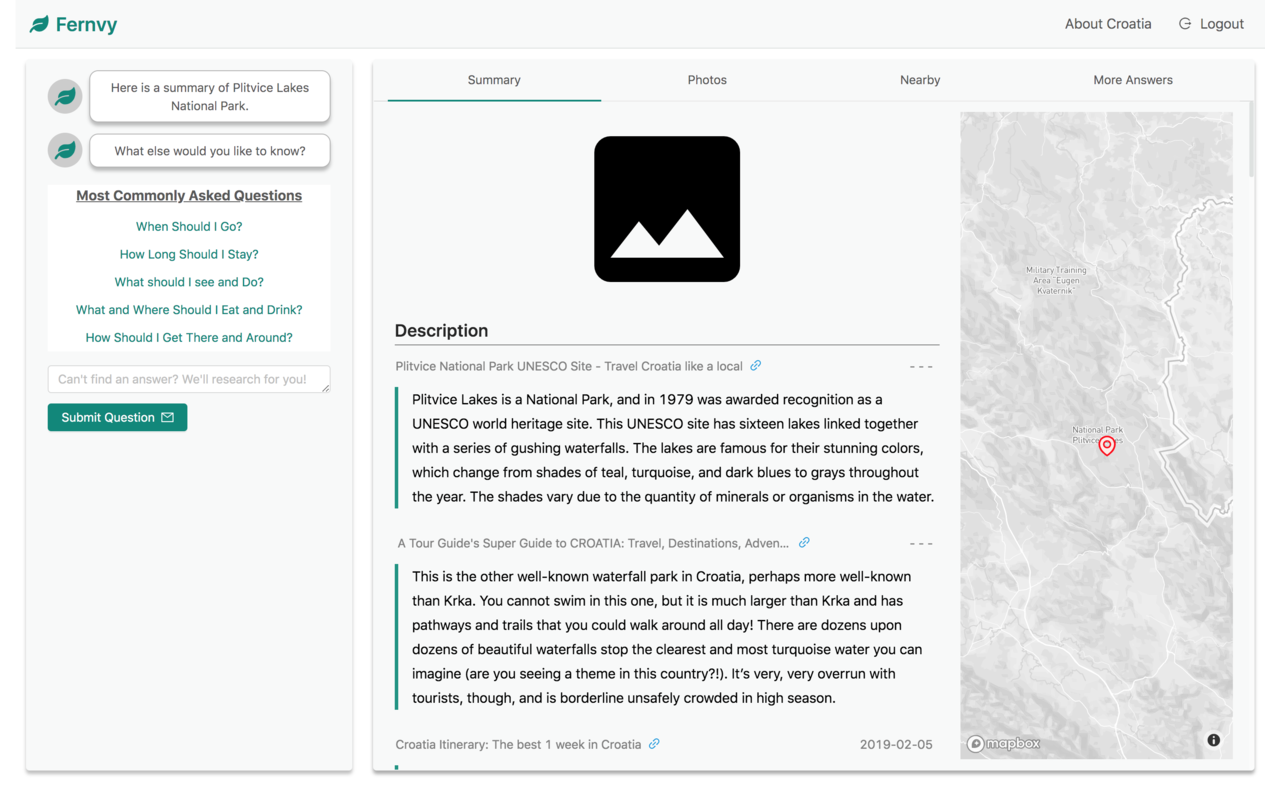Select the red Plitvice map pin marker
Viewport: 1265px width, 800px height.
[1106, 446]
